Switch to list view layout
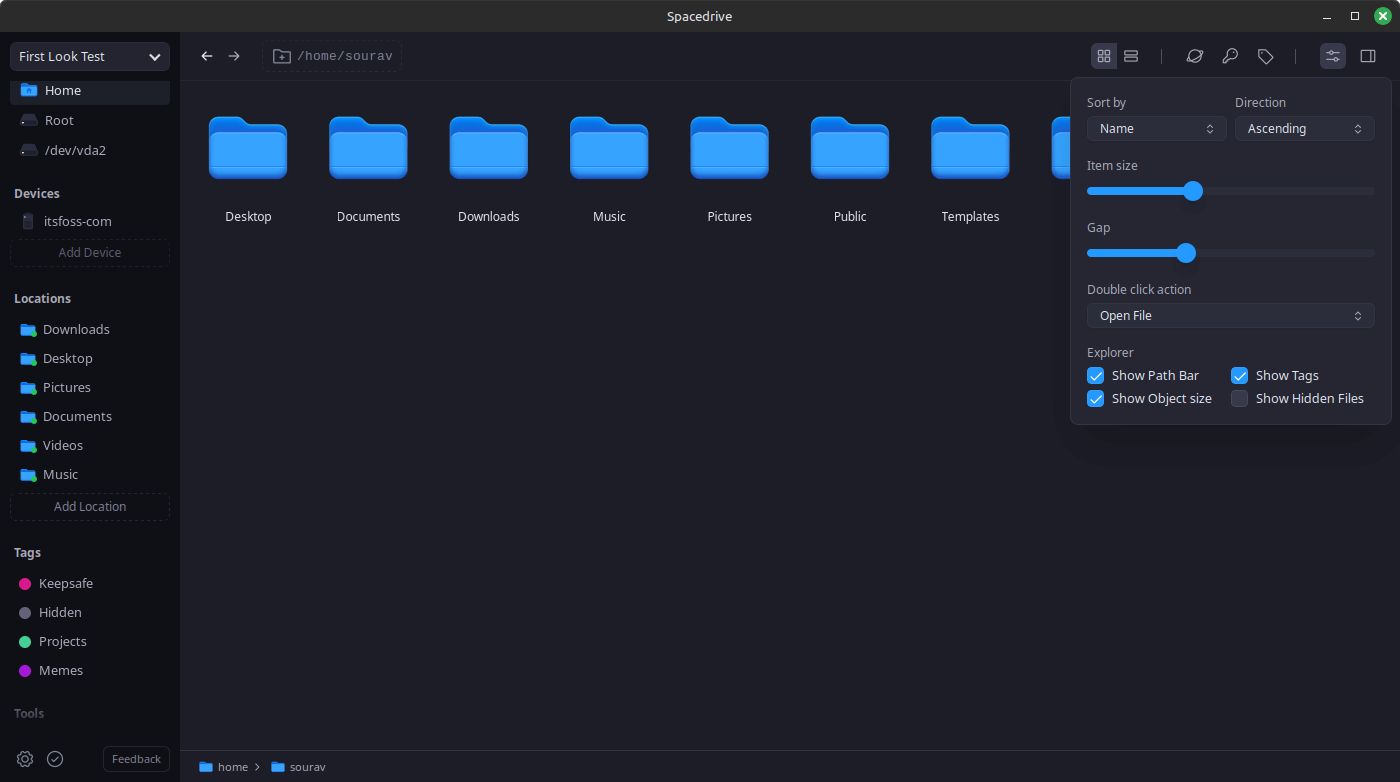Viewport: 1400px width, 782px height. [x=1131, y=56]
